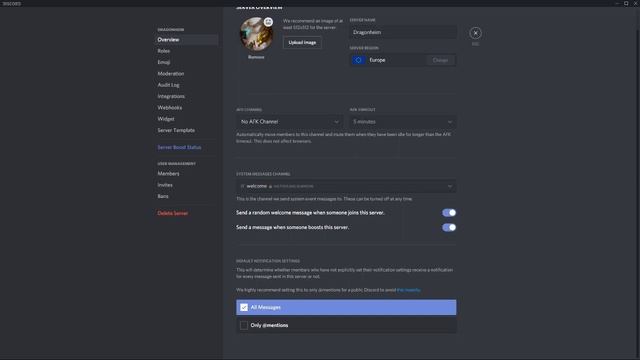Select All Messages notification option
This screenshot has height=360, width=640.
click(346, 307)
